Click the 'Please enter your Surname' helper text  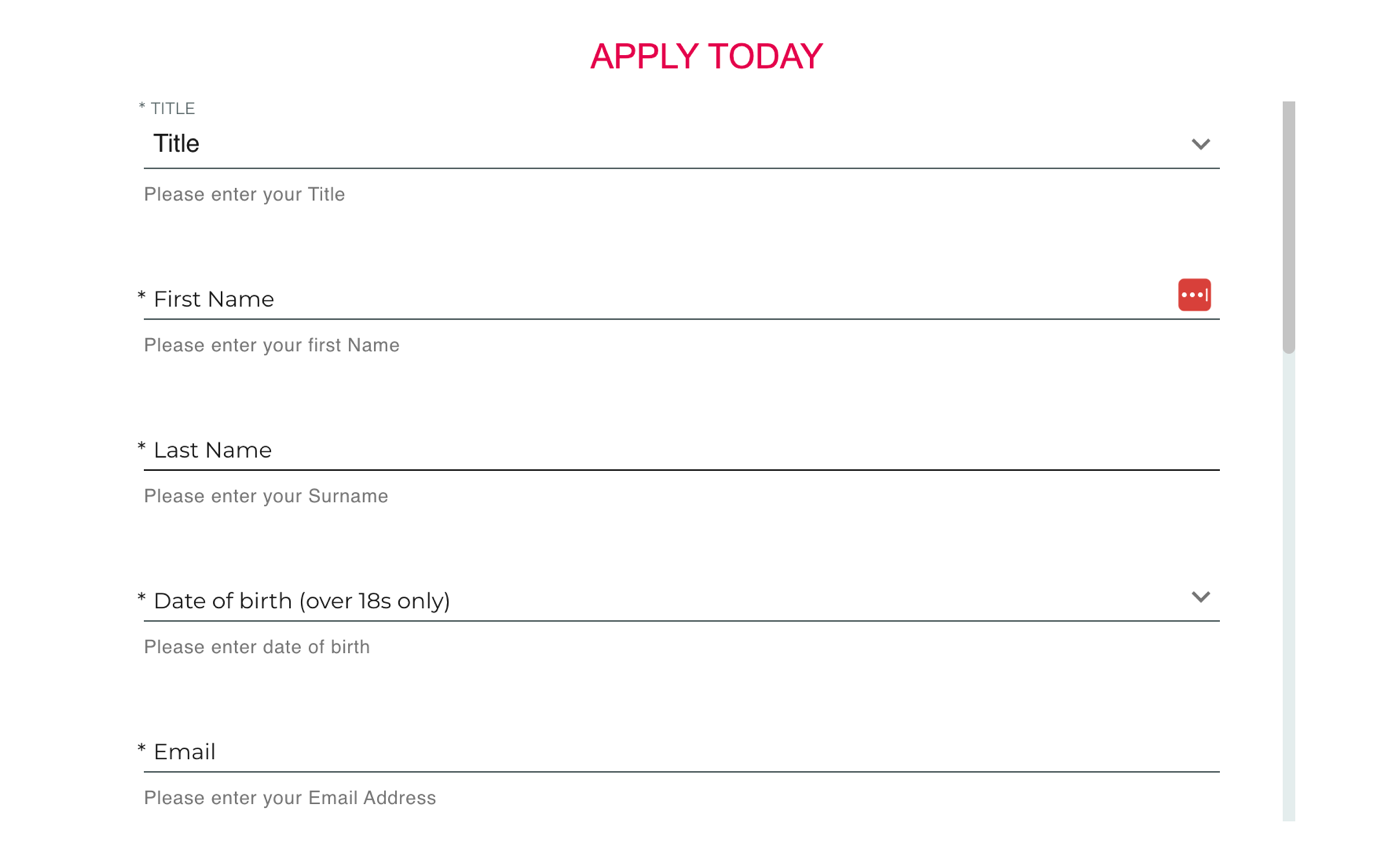point(266,496)
